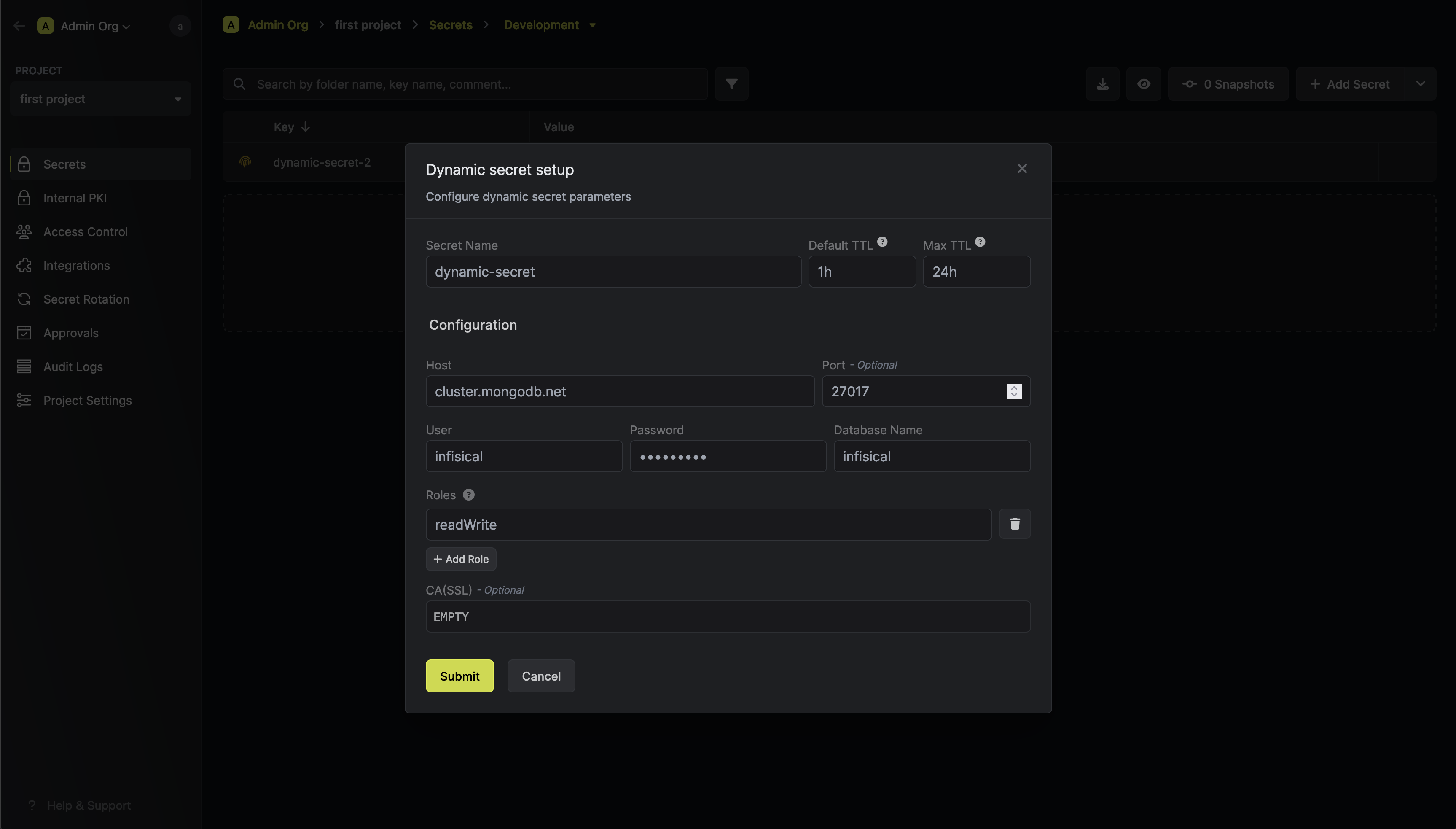1456x829 pixels.
Task: Click the readWrite role input field
Action: point(708,525)
